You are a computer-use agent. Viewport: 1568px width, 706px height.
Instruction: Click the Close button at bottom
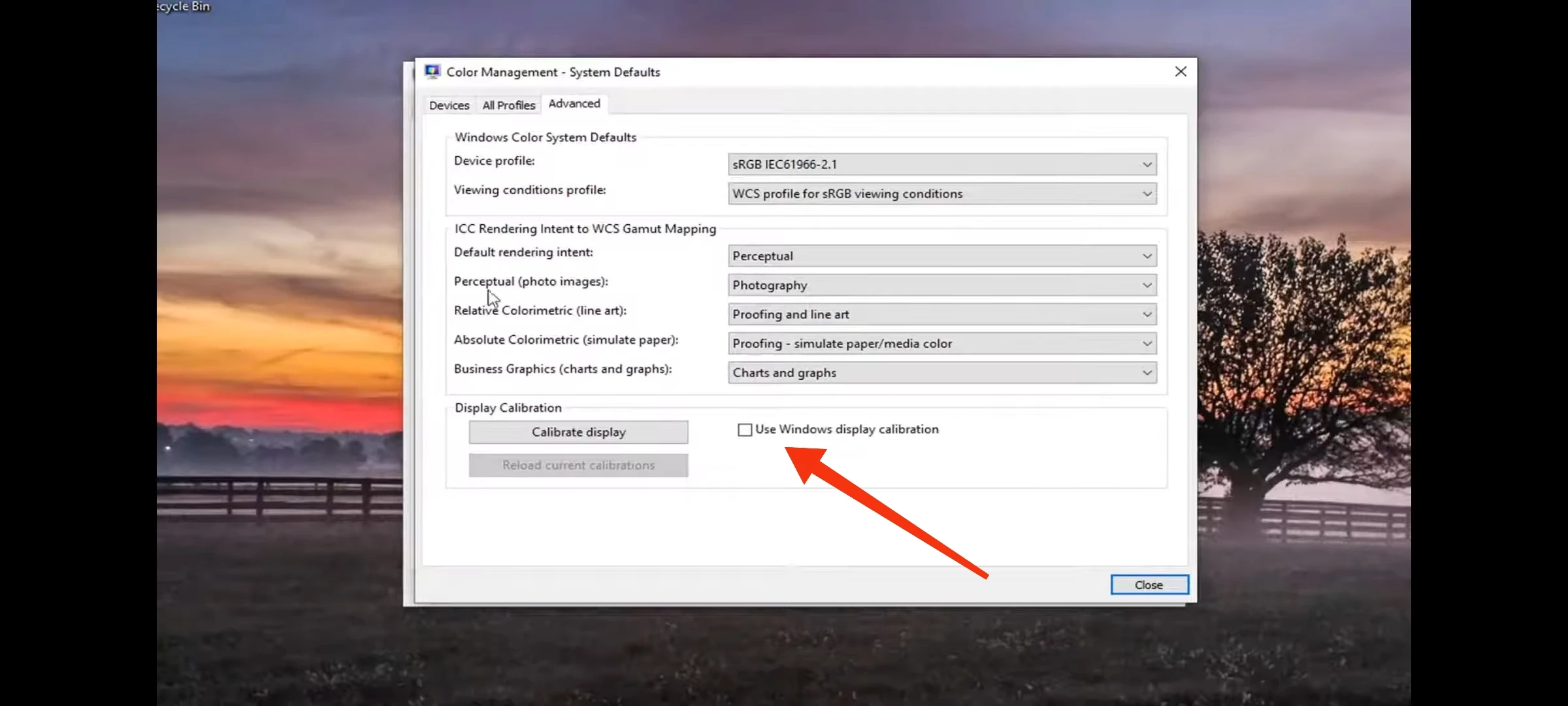tap(1149, 585)
